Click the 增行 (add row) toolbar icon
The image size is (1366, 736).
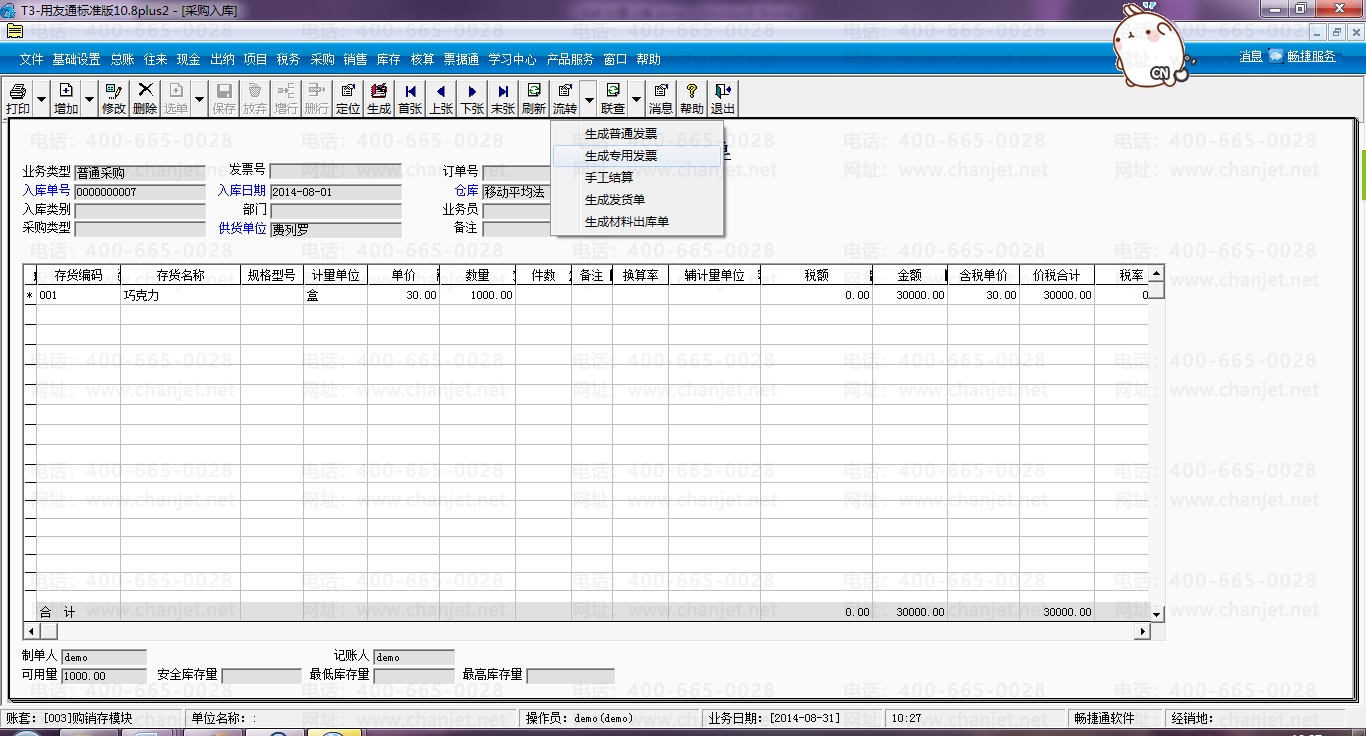coord(286,98)
